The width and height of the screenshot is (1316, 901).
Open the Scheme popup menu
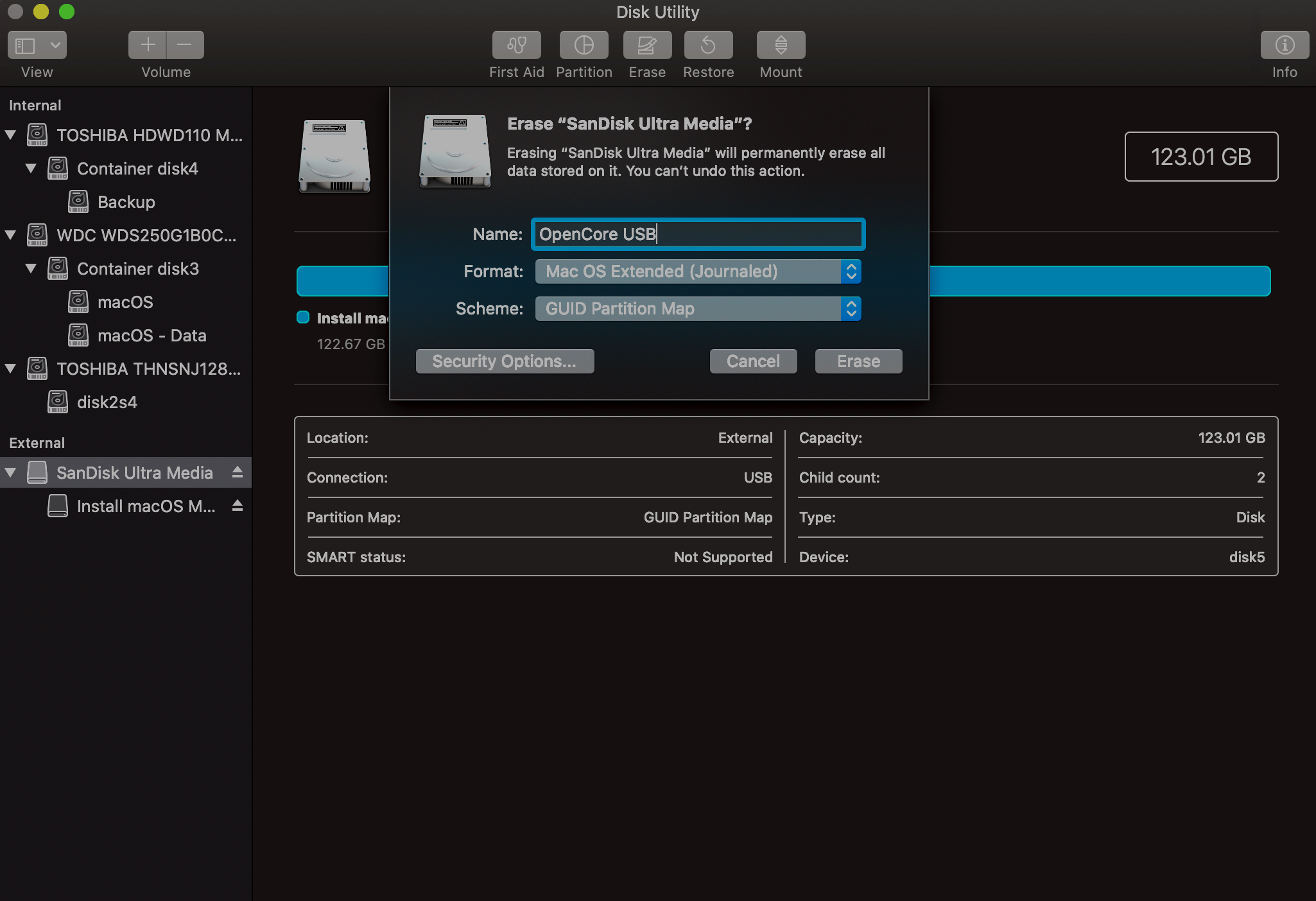point(698,309)
